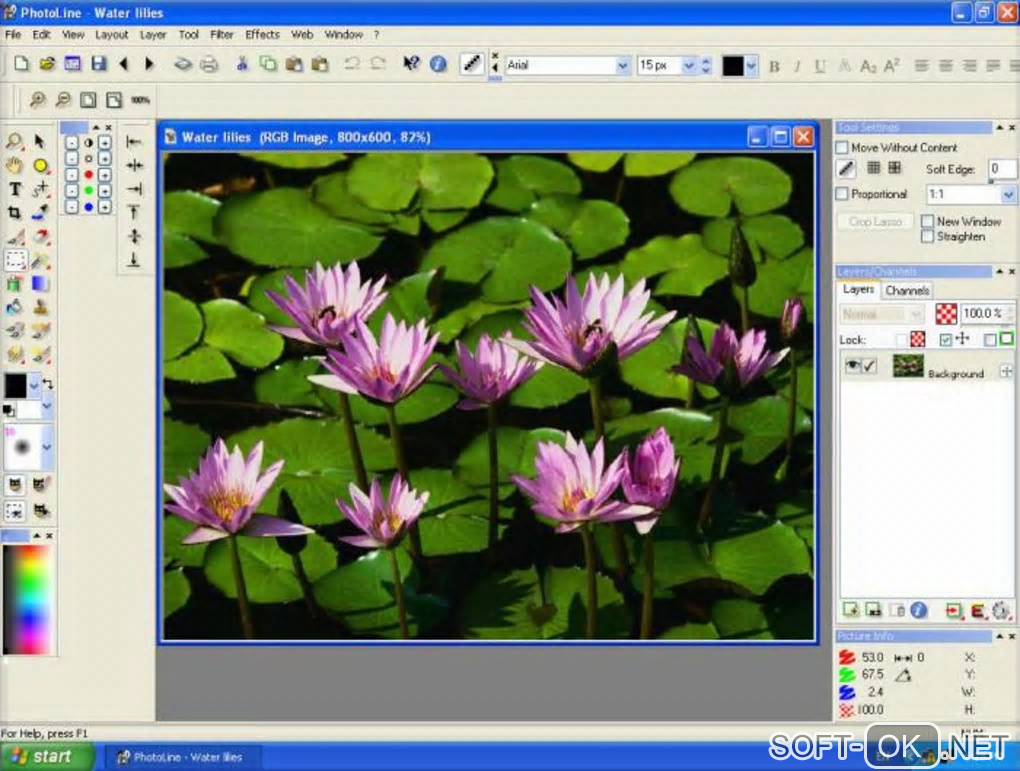Click the blue info icon in toolbar
The width and height of the screenshot is (1020, 771).
point(438,64)
